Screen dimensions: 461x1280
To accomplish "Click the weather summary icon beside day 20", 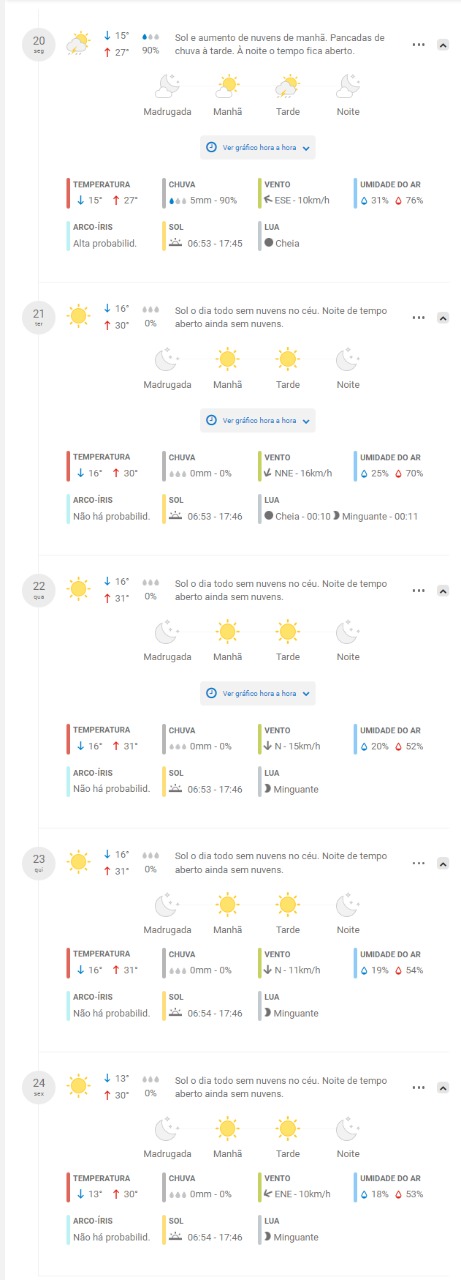I will [x=78, y=44].
